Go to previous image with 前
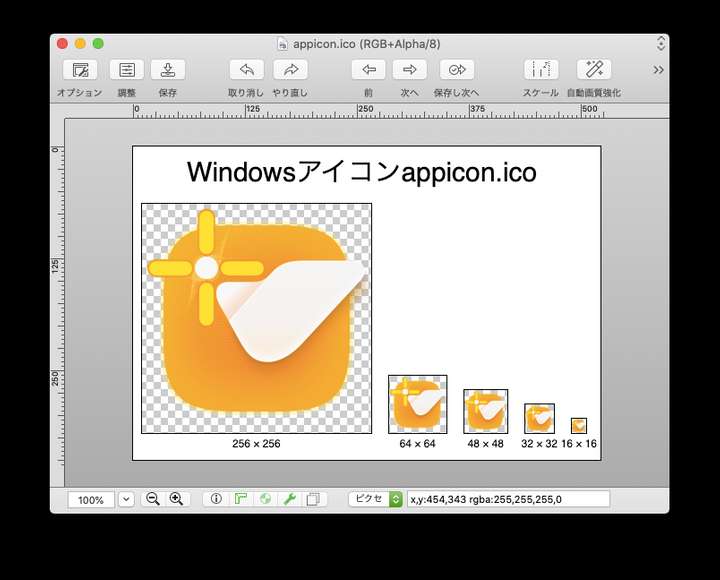Screen dimensions: 720x580 click(369, 70)
